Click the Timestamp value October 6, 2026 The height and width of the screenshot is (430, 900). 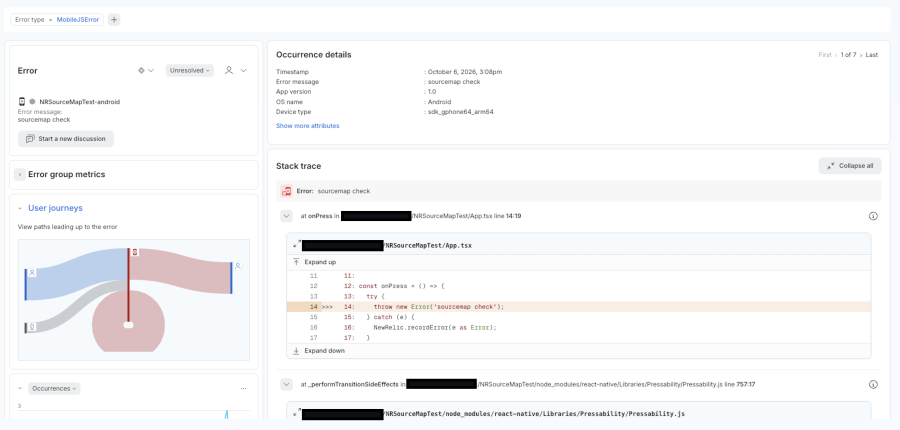coord(465,72)
